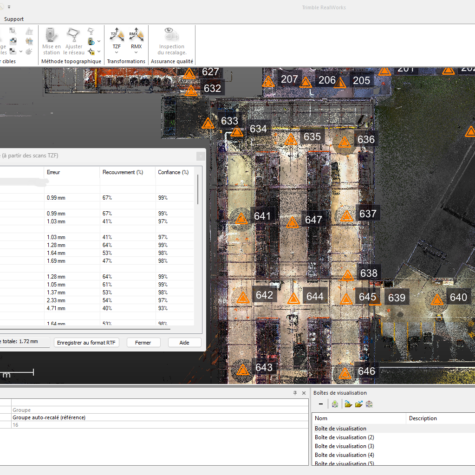
Task: Click the Aide button
Action: coord(184,343)
